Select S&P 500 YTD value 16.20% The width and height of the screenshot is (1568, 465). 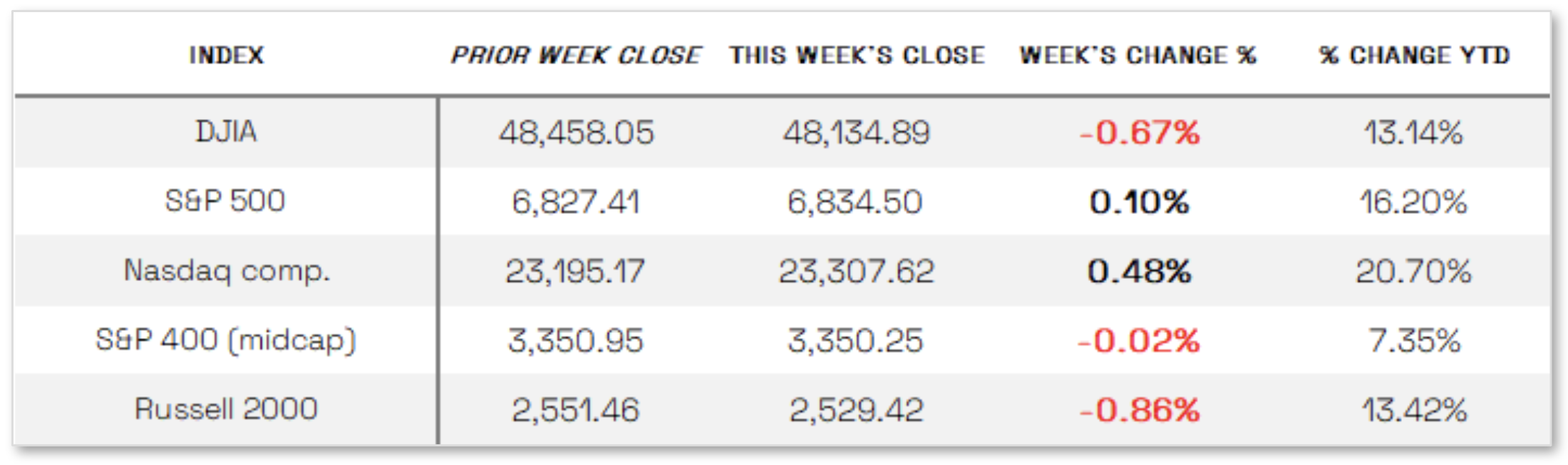click(1413, 202)
